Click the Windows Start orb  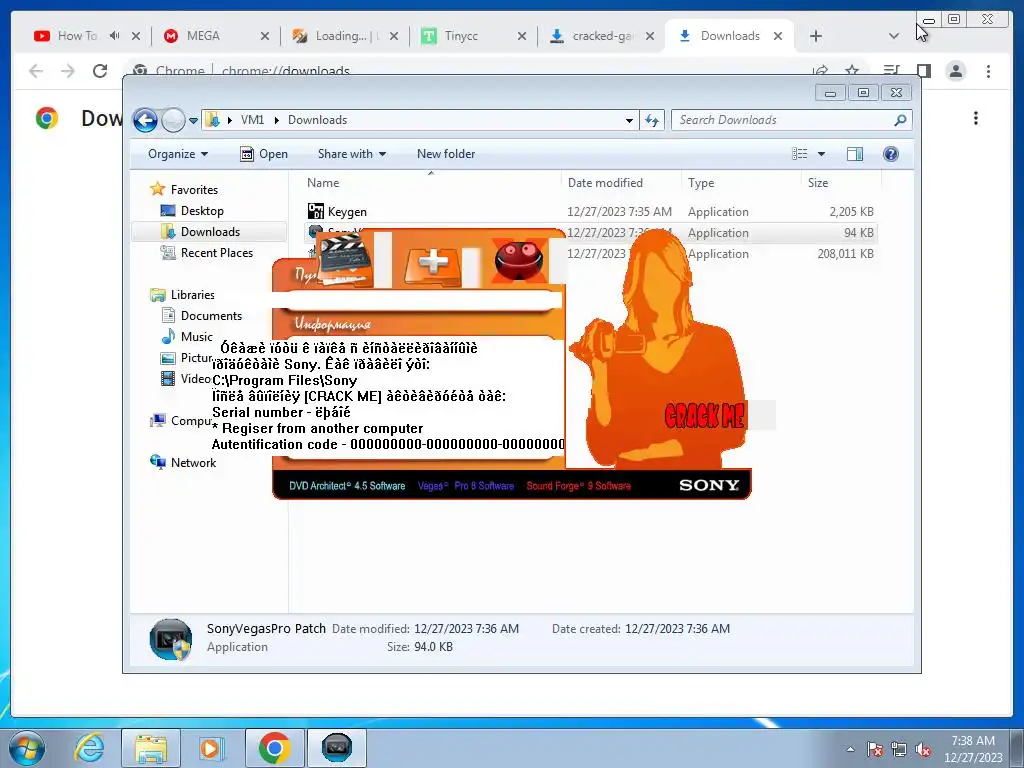26,748
